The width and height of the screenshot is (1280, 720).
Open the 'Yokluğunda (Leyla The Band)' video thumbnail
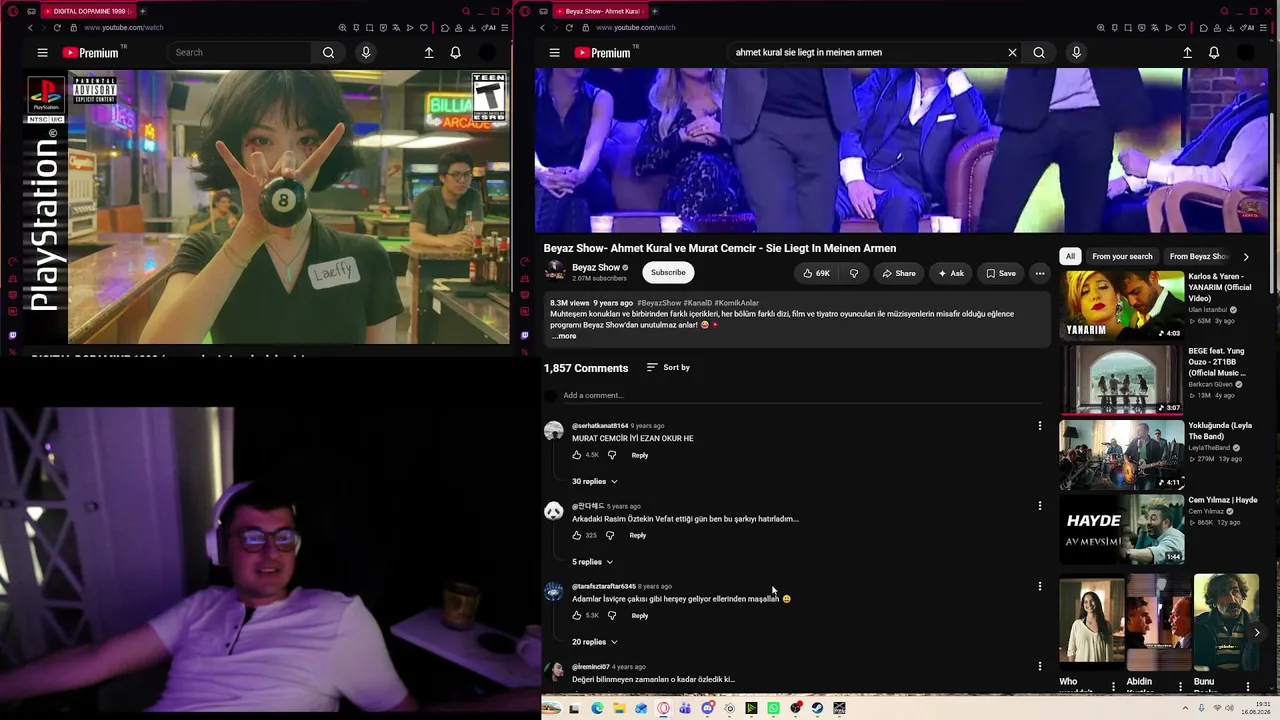tap(1122, 454)
